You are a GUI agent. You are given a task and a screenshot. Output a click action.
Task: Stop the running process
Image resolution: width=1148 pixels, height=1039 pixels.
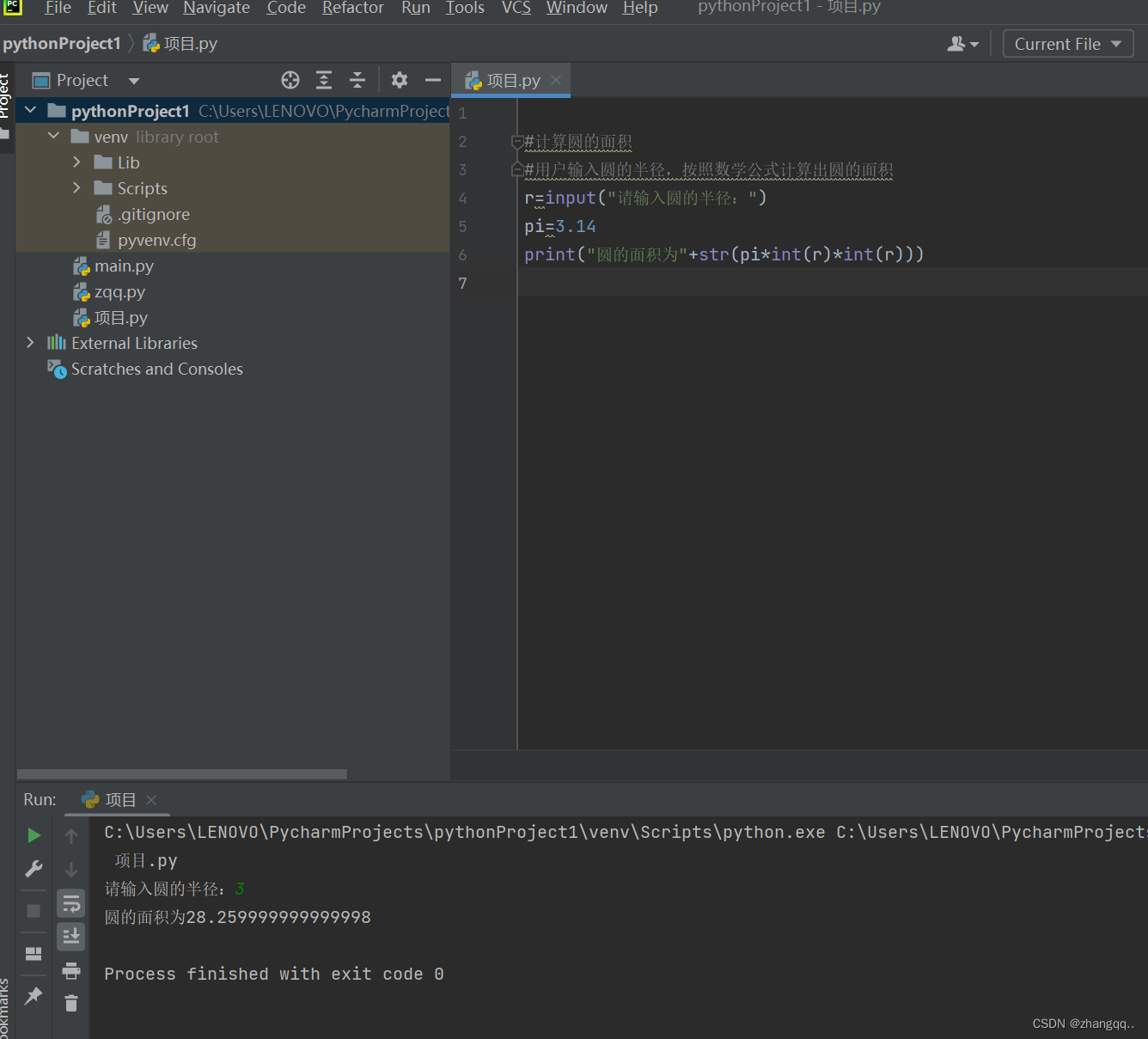point(34,911)
